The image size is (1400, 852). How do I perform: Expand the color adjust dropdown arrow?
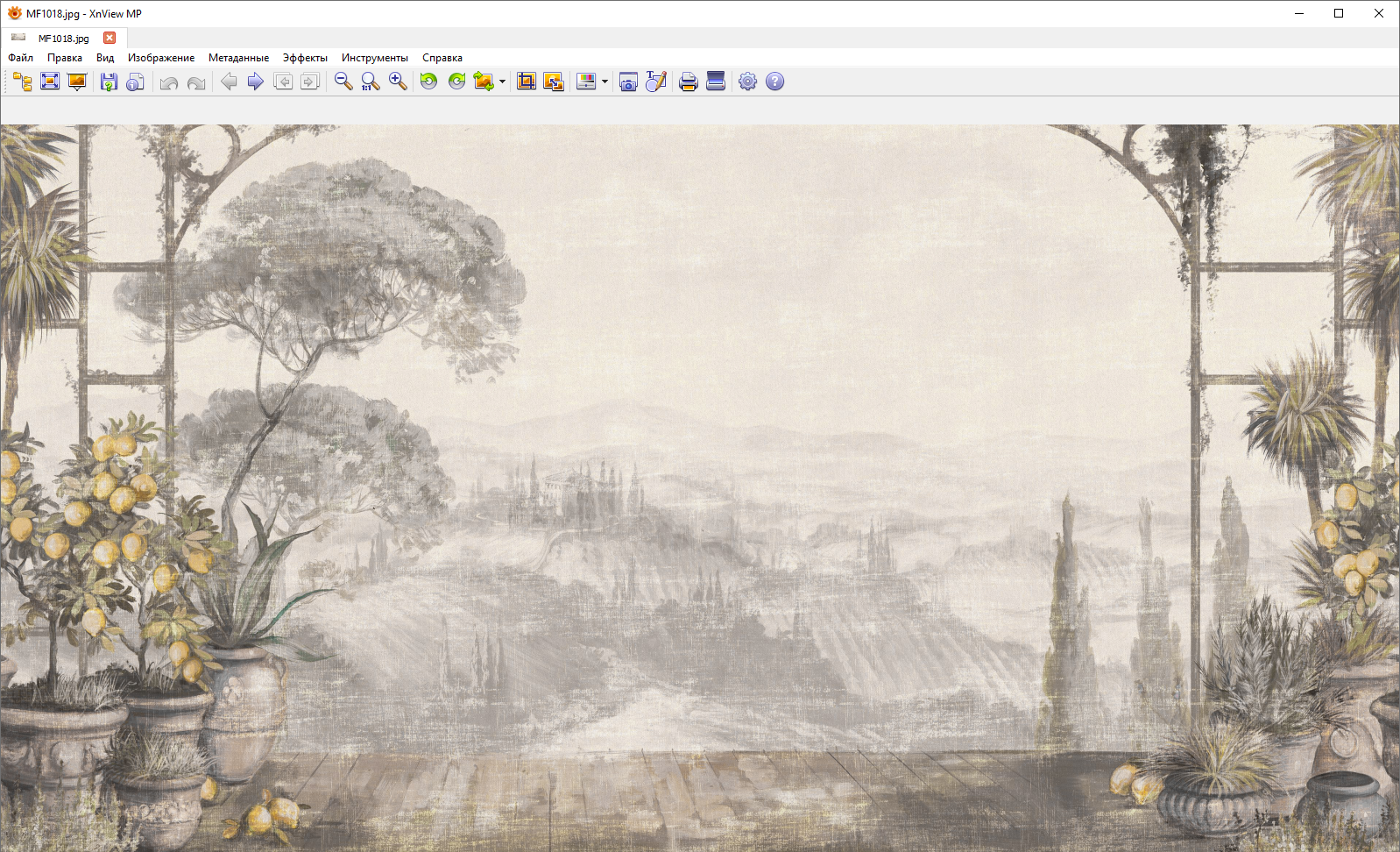click(605, 82)
